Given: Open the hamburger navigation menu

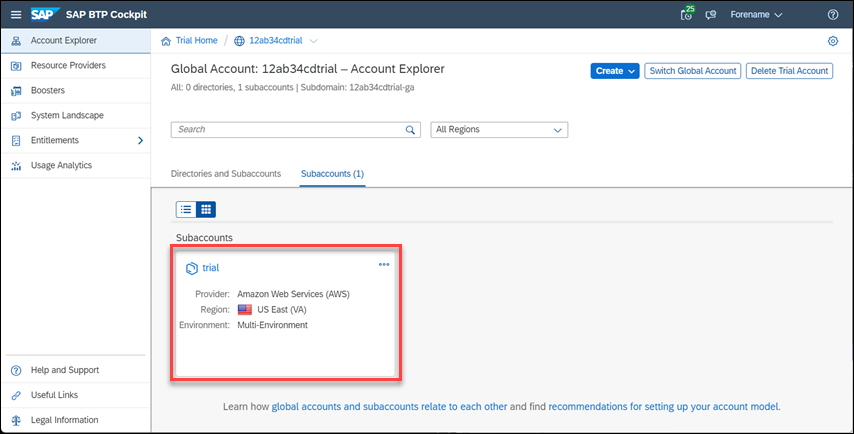Looking at the screenshot, I should tap(16, 15).
